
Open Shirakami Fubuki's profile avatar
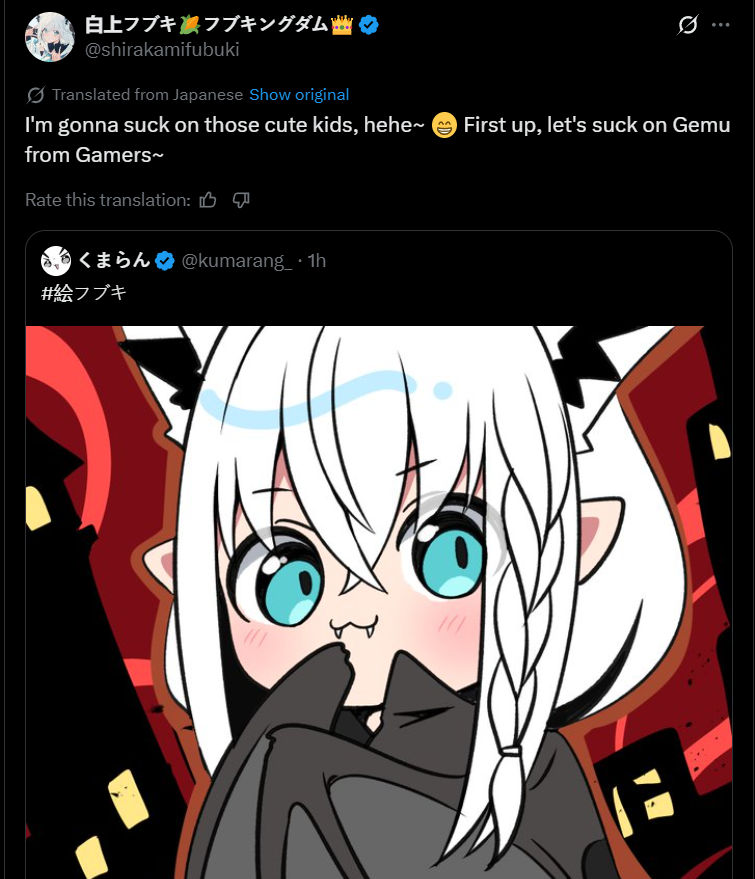click(50, 37)
